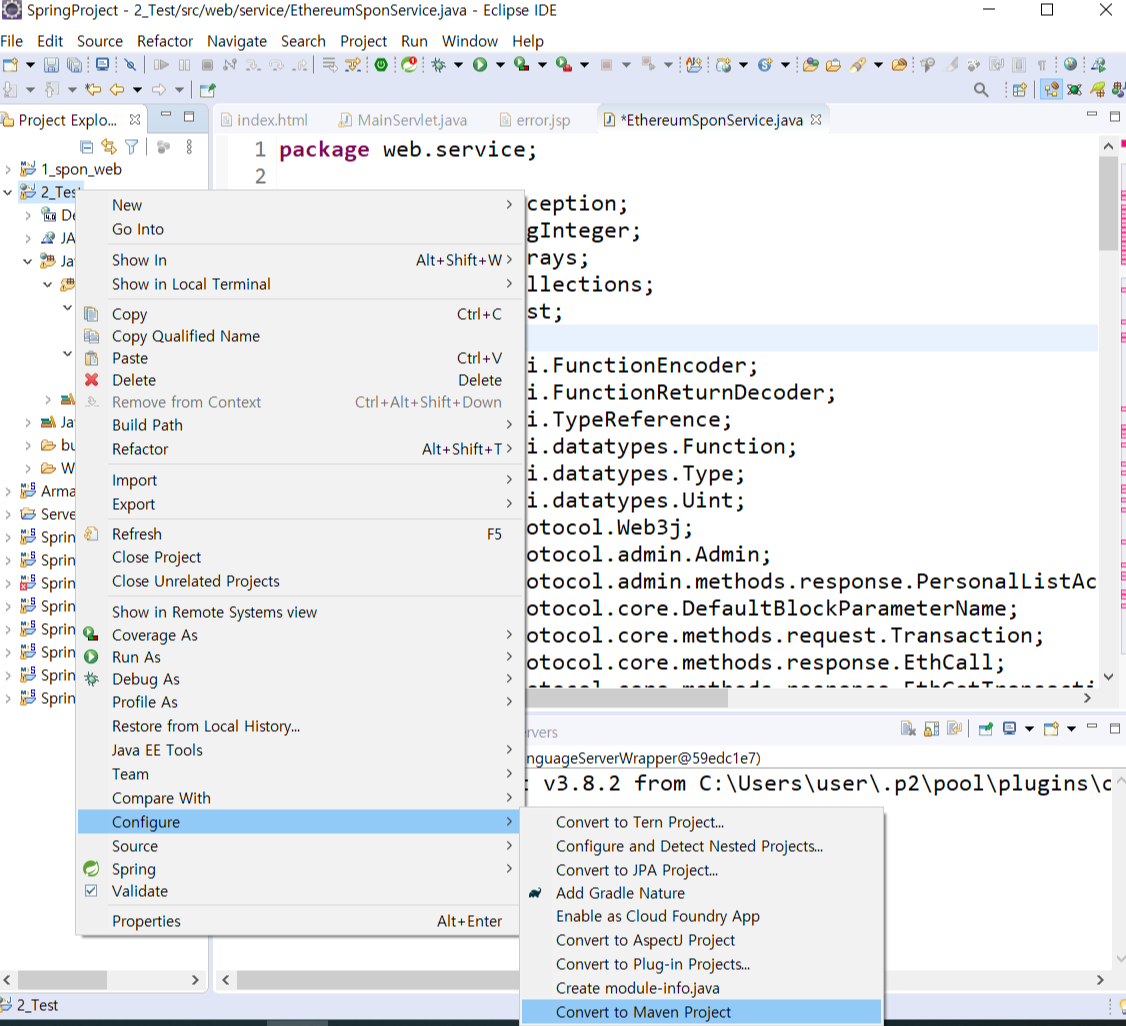Switch to the Debug perspective icon

coord(1074,90)
